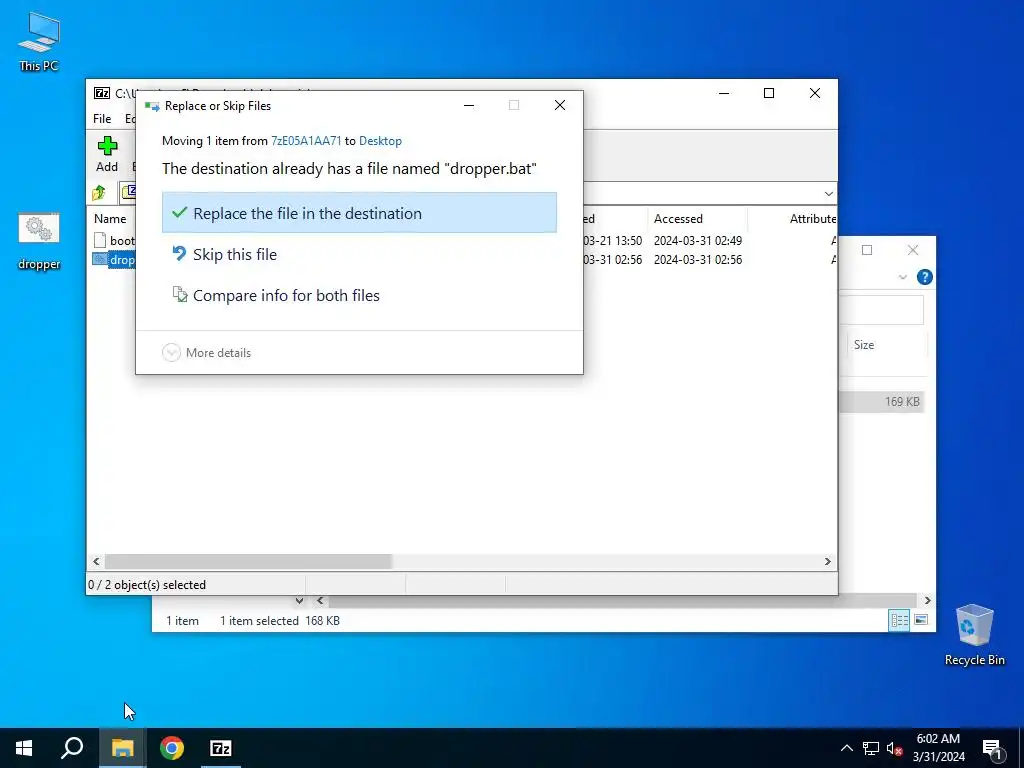The height and width of the screenshot is (768, 1024).
Task: Choose Skip this file option
Action: (359, 254)
